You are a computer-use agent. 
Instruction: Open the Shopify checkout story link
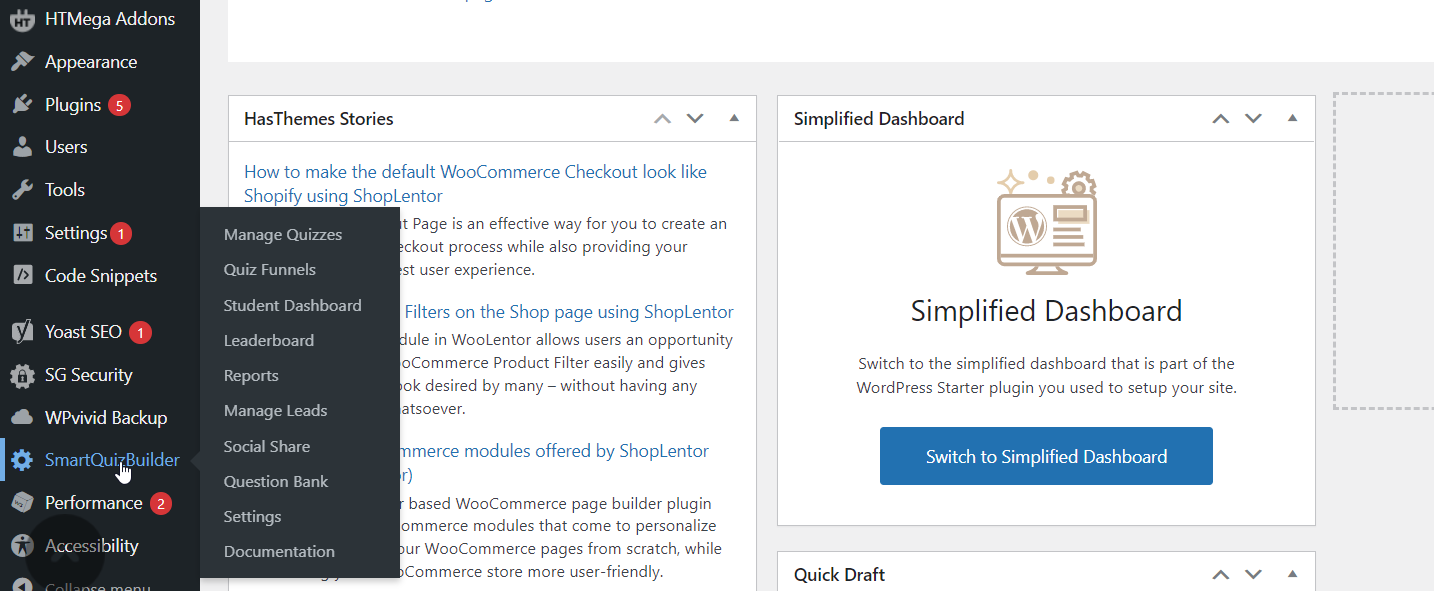[x=475, y=184]
